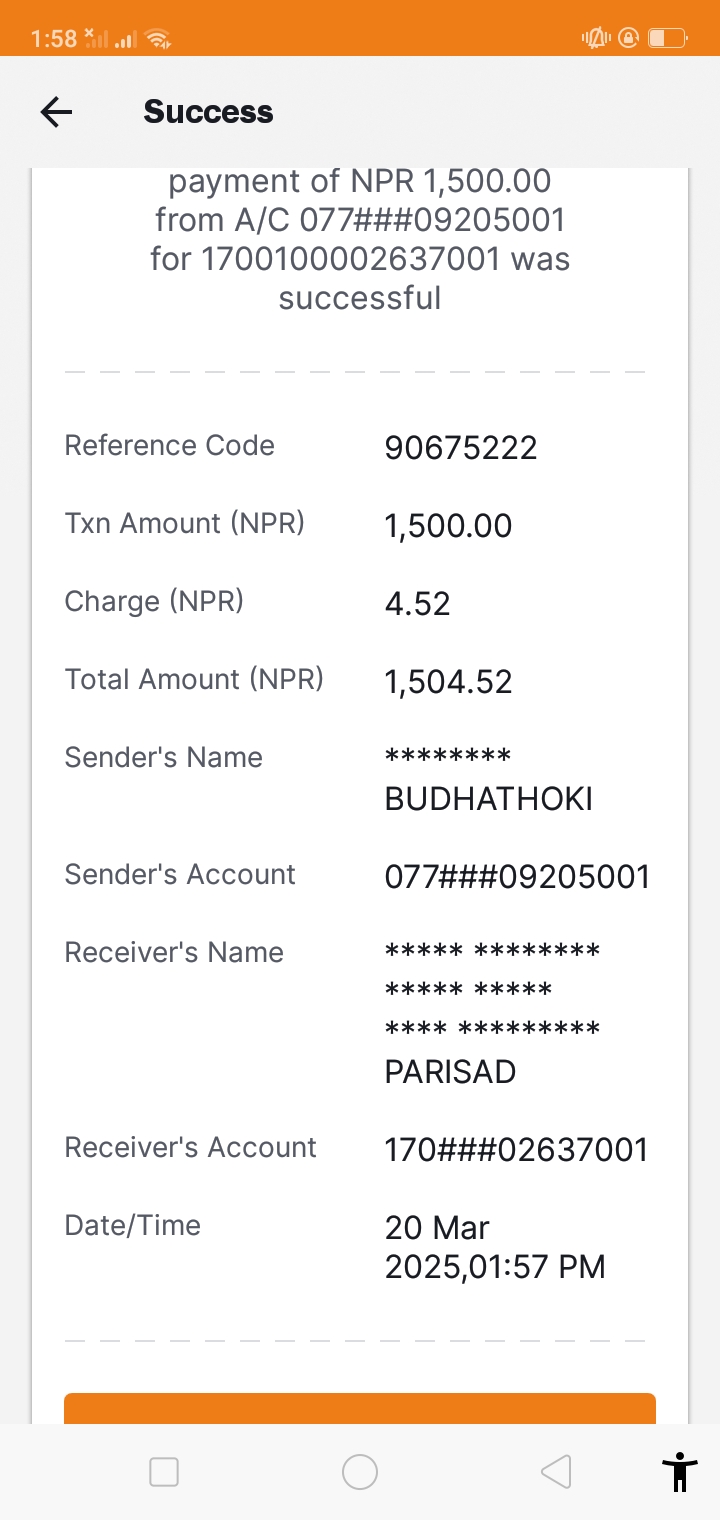The width and height of the screenshot is (720, 1520).
Task: Tap the Android back triangle button
Action: tap(555, 1472)
